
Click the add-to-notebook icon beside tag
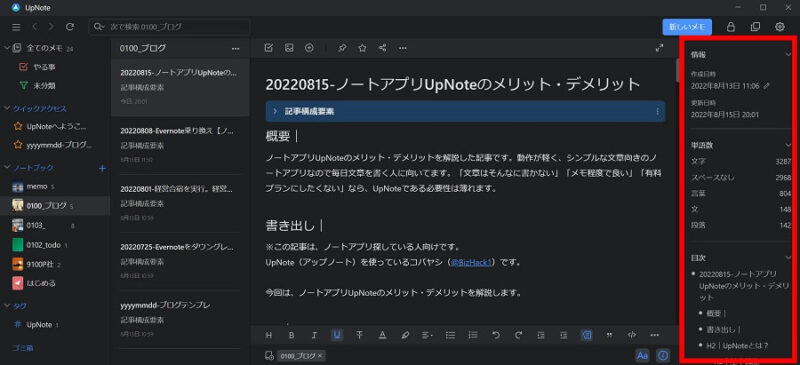point(269,356)
